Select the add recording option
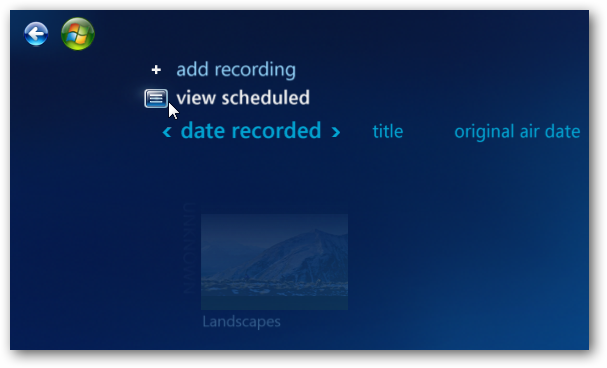Screen dimensions: 607x368 (236, 70)
